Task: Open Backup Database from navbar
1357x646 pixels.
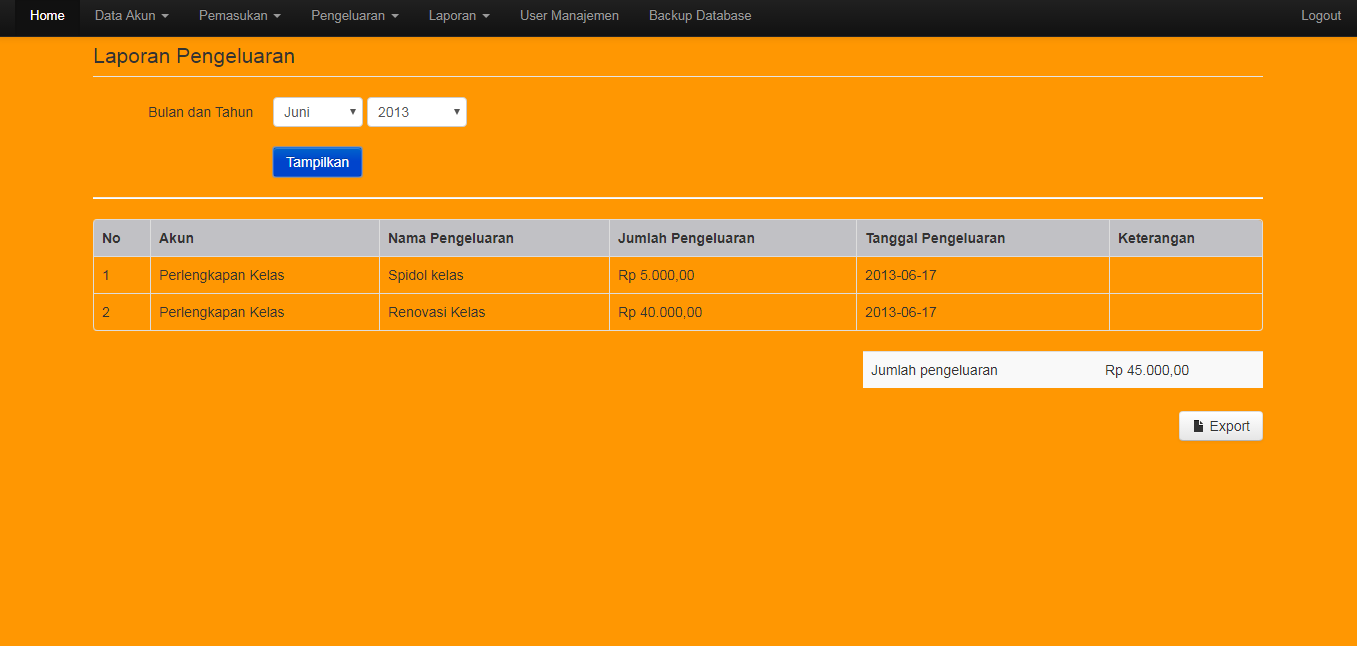Action: tap(700, 16)
